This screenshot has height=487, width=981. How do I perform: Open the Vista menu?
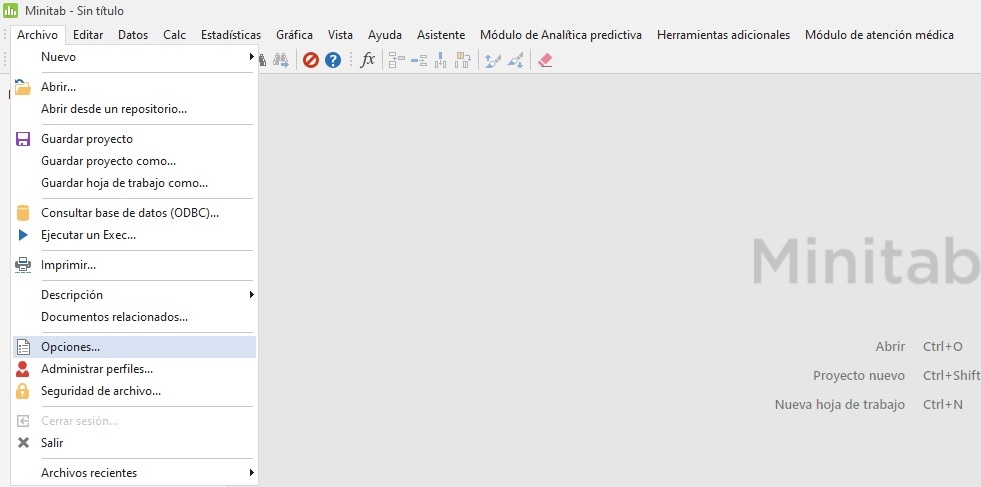[x=340, y=35]
